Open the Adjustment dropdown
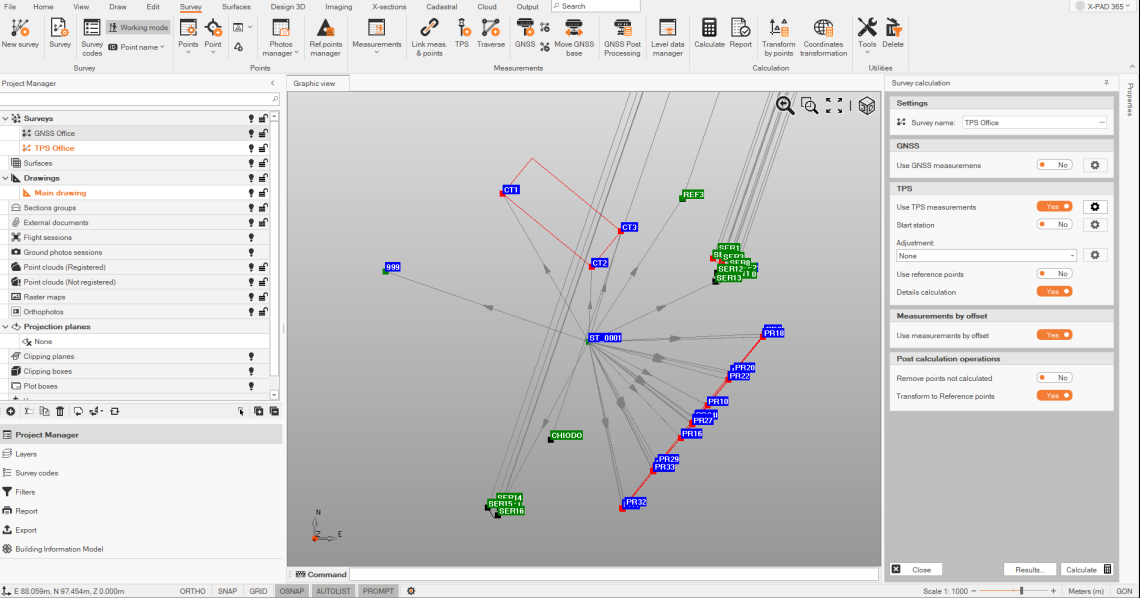The height and width of the screenshot is (598, 1140). pyautogui.click(x=986, y=256)
